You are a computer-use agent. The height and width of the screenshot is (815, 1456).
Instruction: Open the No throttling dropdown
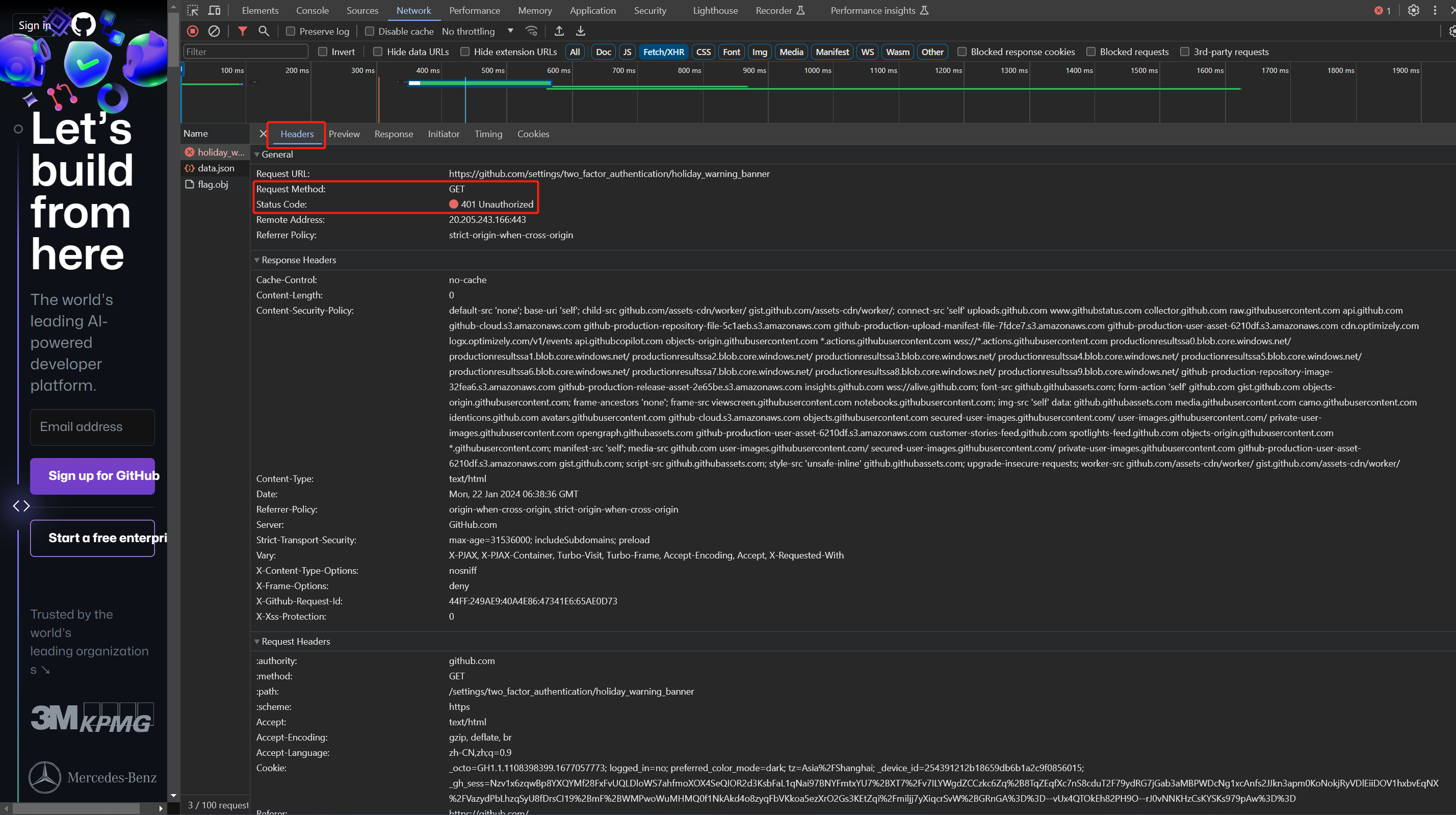point(478,31)
